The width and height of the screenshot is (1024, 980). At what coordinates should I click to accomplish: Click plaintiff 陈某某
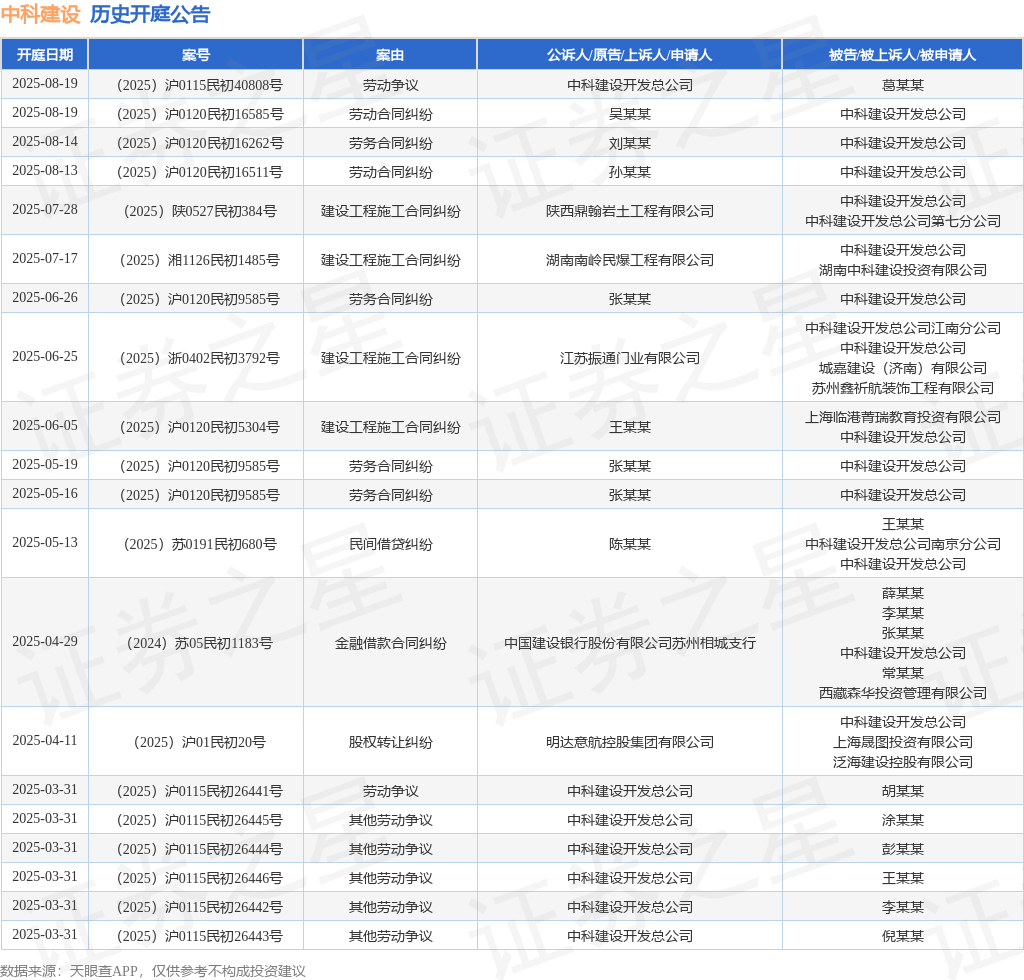630,544
